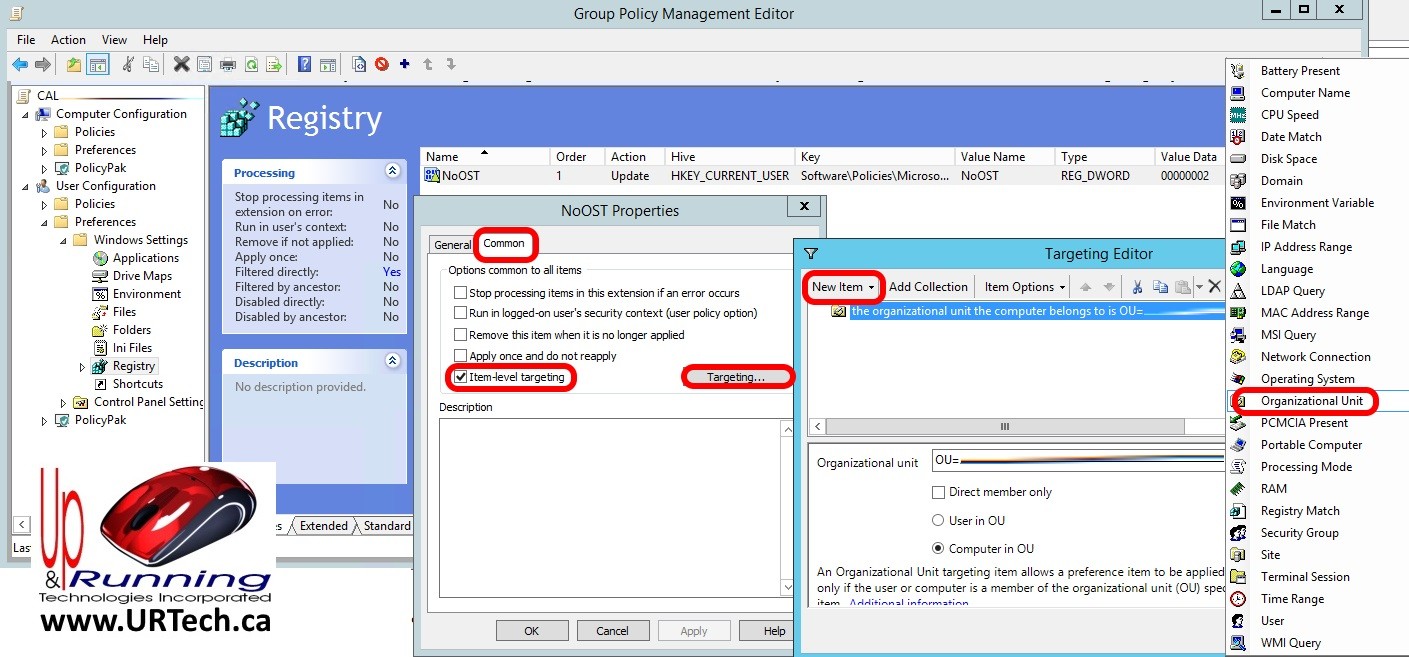1409x657 pixels.
Task: Click the Cut icon in Targeting Editor
Action: (1137, 287)
